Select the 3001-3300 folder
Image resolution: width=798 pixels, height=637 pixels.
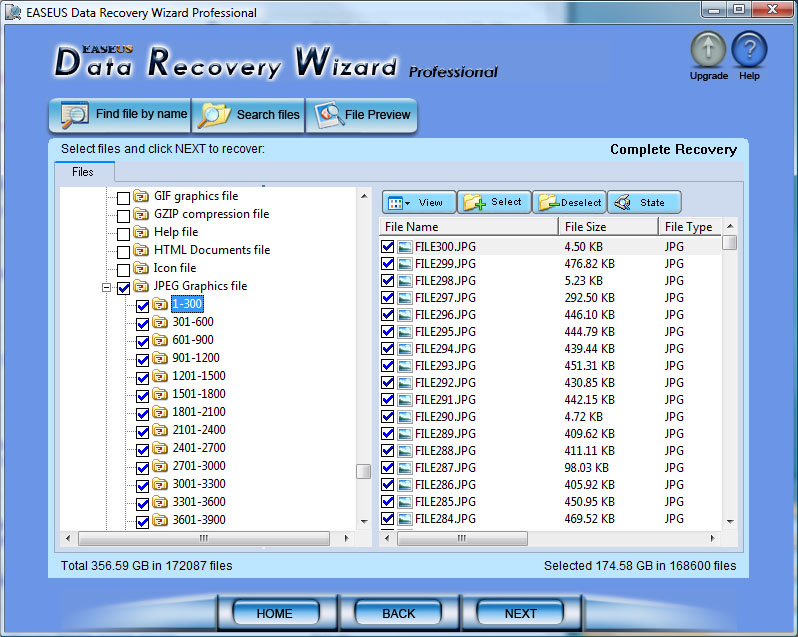click(199, 484)
